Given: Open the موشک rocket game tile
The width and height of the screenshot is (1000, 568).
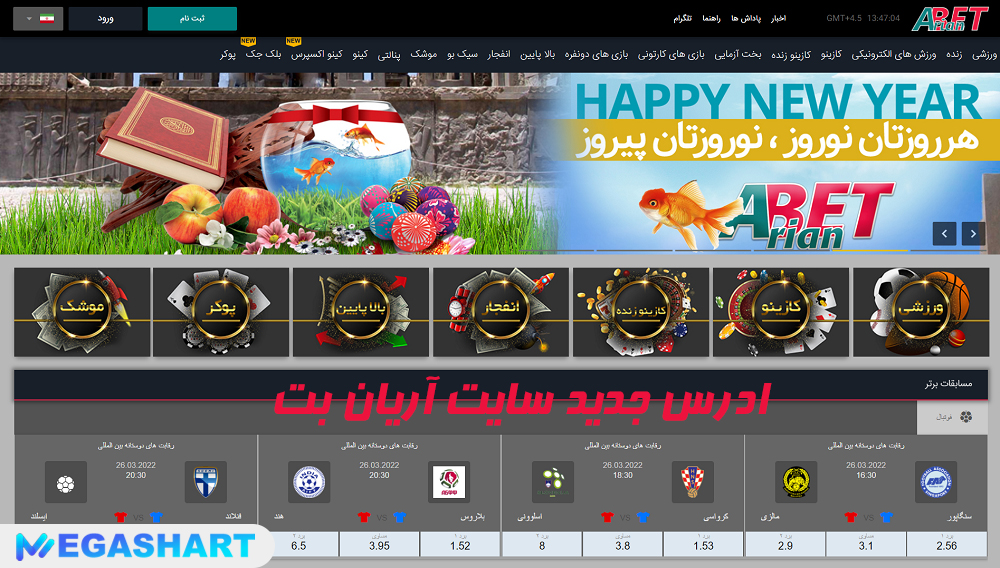Looking at the screenshot, I should point(82,312).
